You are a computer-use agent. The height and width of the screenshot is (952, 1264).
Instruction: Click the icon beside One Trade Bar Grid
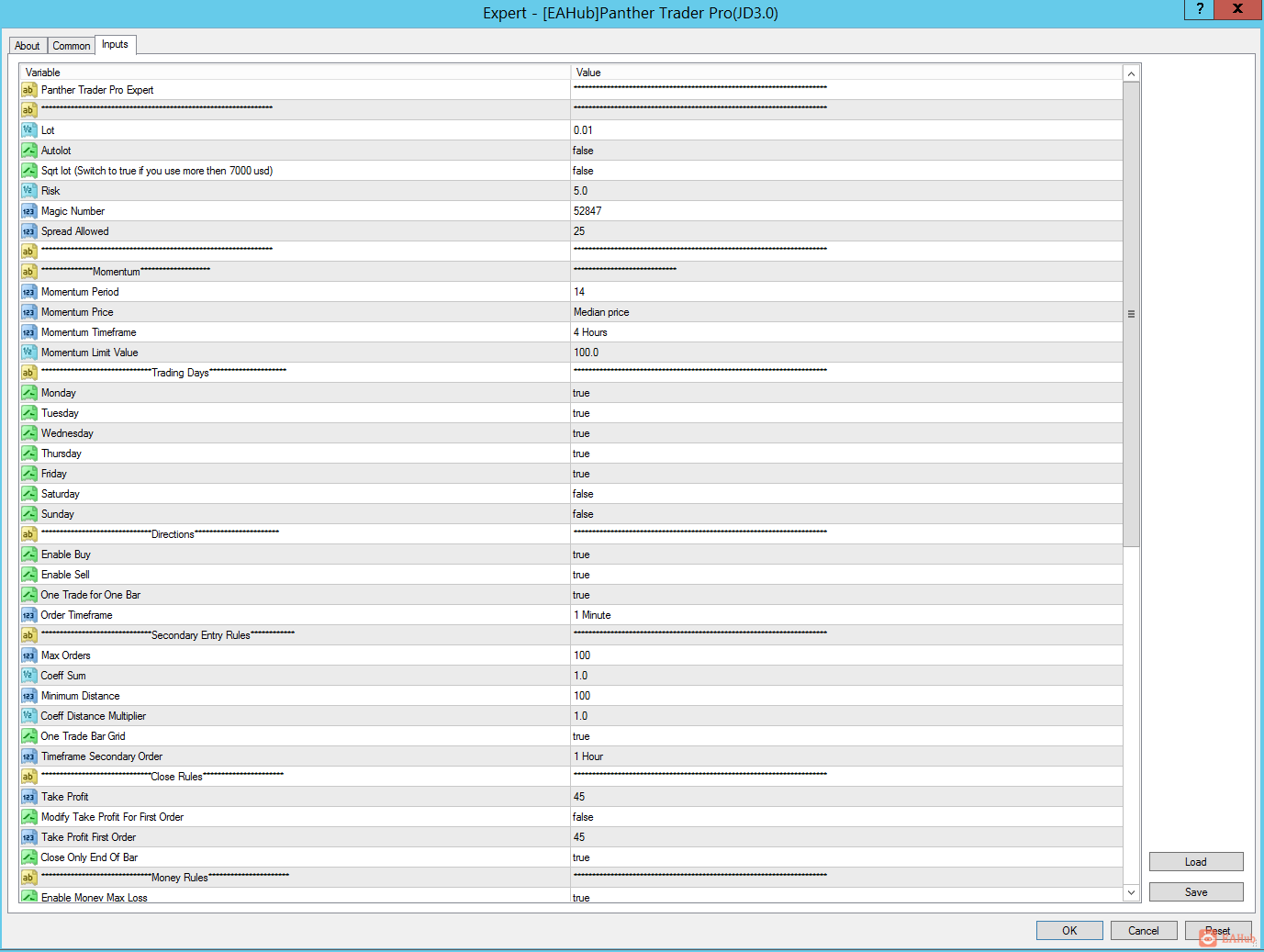pos(28,736)
